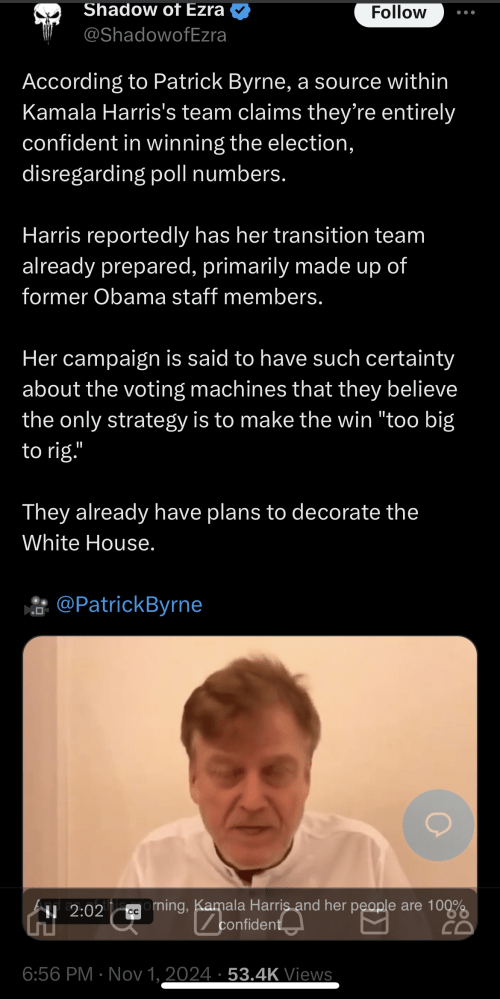Pause the playing video
The image size is (500, 999).
[x=53, y=911]
